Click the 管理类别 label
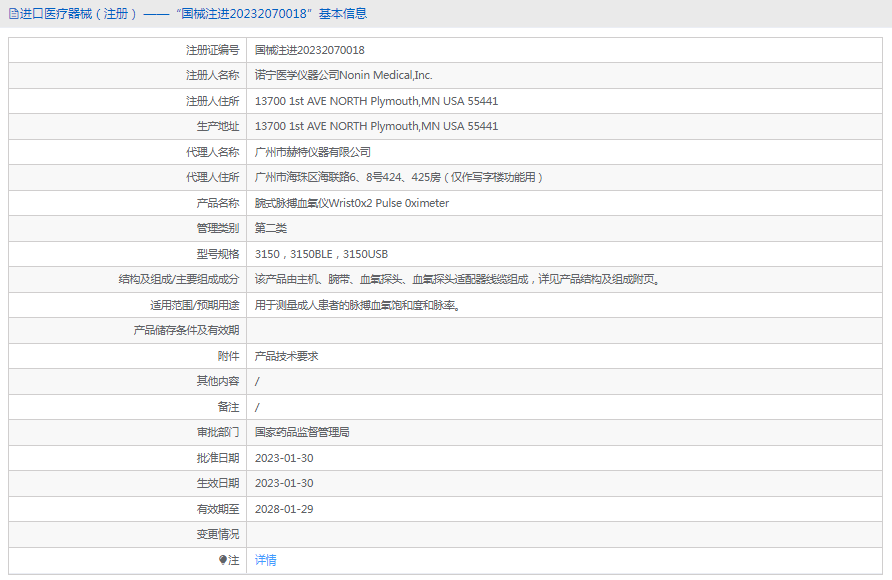The height and width of the screenshot is (580, 892). coord(218,228)
